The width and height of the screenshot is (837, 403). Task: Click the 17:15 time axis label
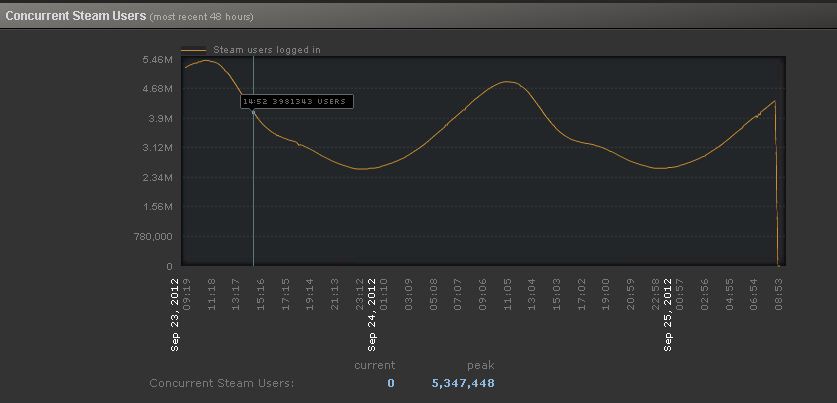pos(286,294)
